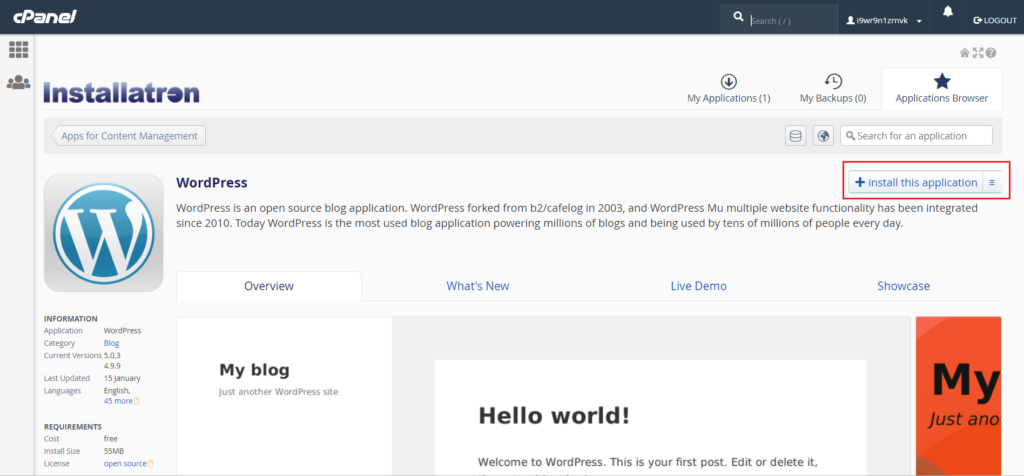1024x476 pixels.
Task: Click the small home icon above tabs
Action: point(965,53)
